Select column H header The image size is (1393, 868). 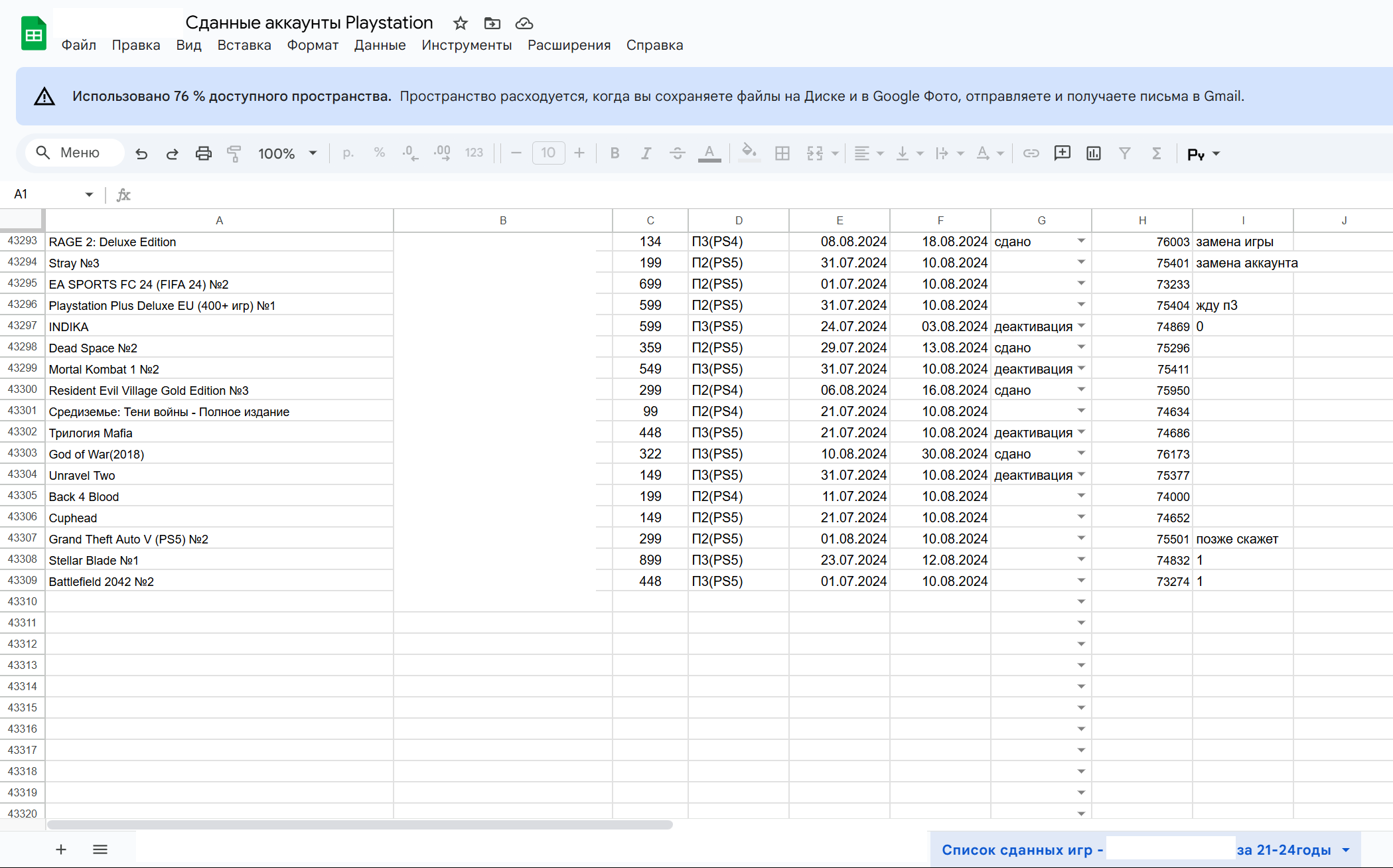[1142, 220]
